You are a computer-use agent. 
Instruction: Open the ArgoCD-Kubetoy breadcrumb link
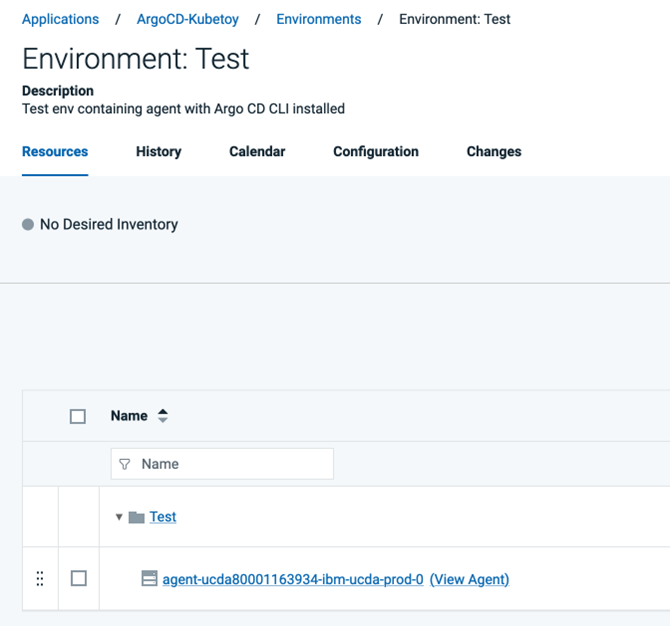[188, 19]
